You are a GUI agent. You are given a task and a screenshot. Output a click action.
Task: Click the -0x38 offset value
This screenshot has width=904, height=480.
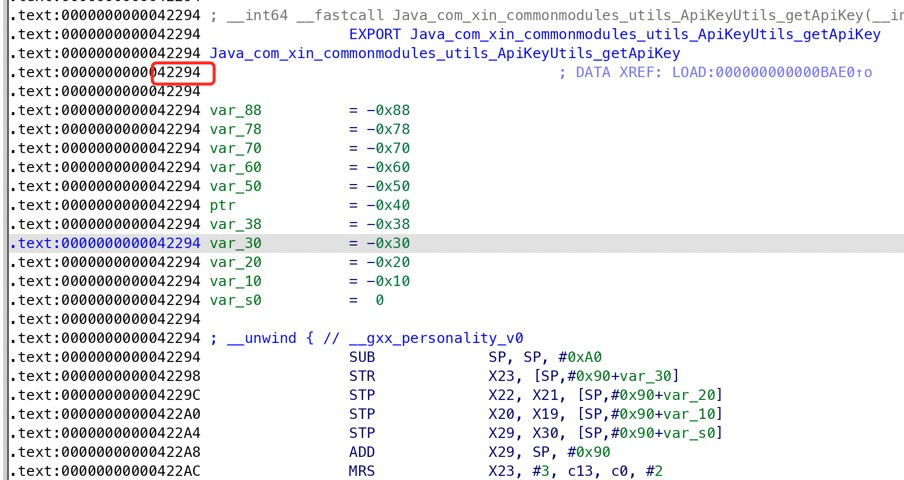tap(388, 224)
